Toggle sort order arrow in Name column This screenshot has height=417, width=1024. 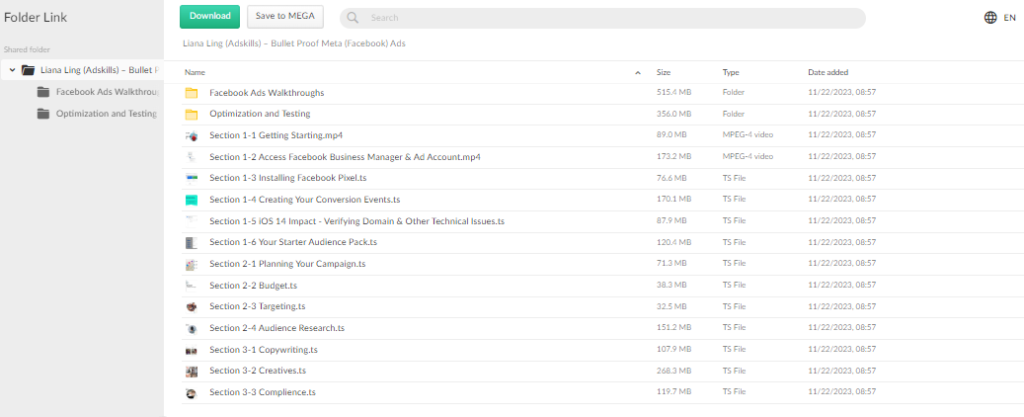(x=638, y=73)
